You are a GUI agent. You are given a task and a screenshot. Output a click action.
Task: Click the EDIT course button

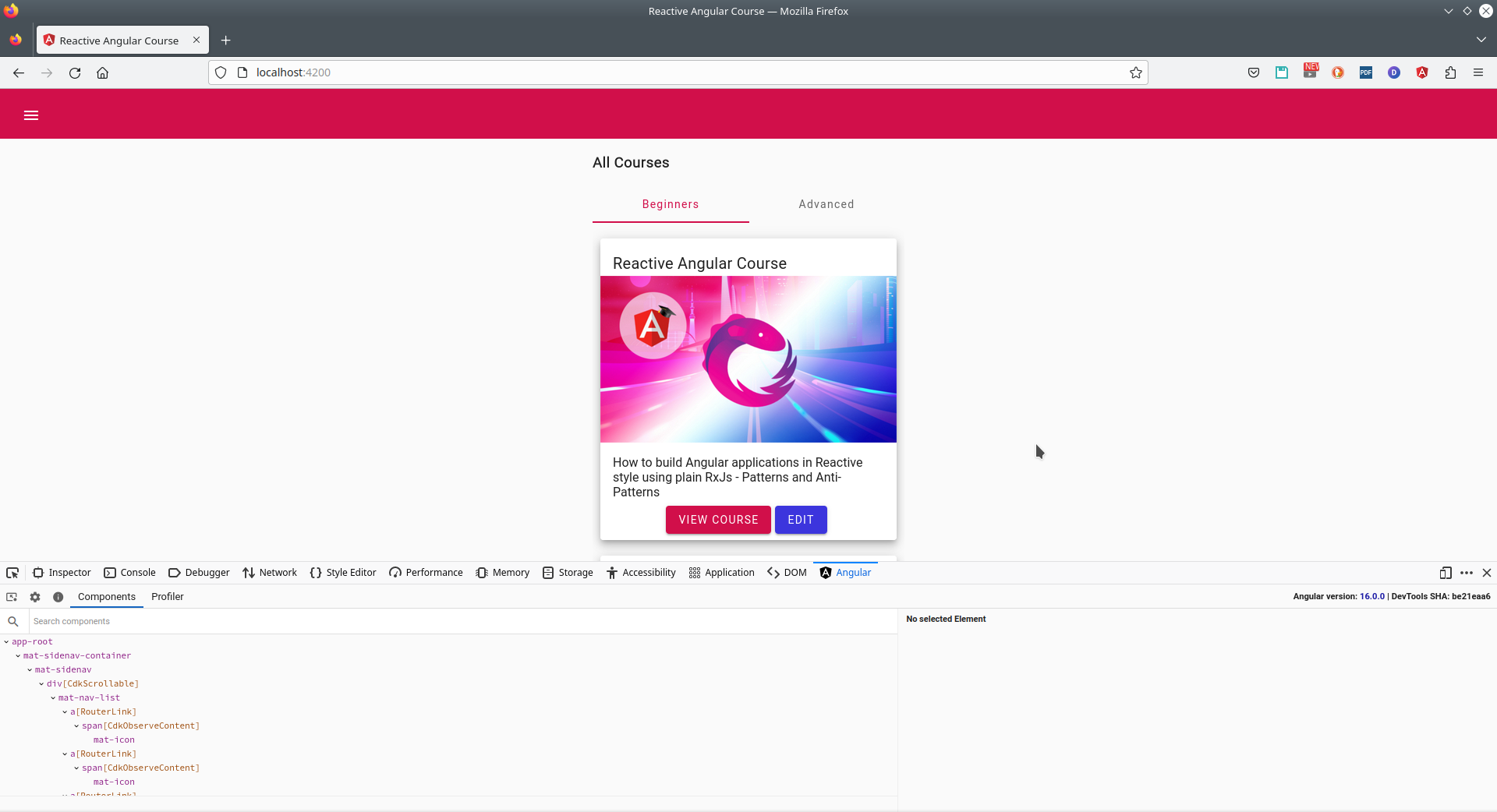pos(801,520)
